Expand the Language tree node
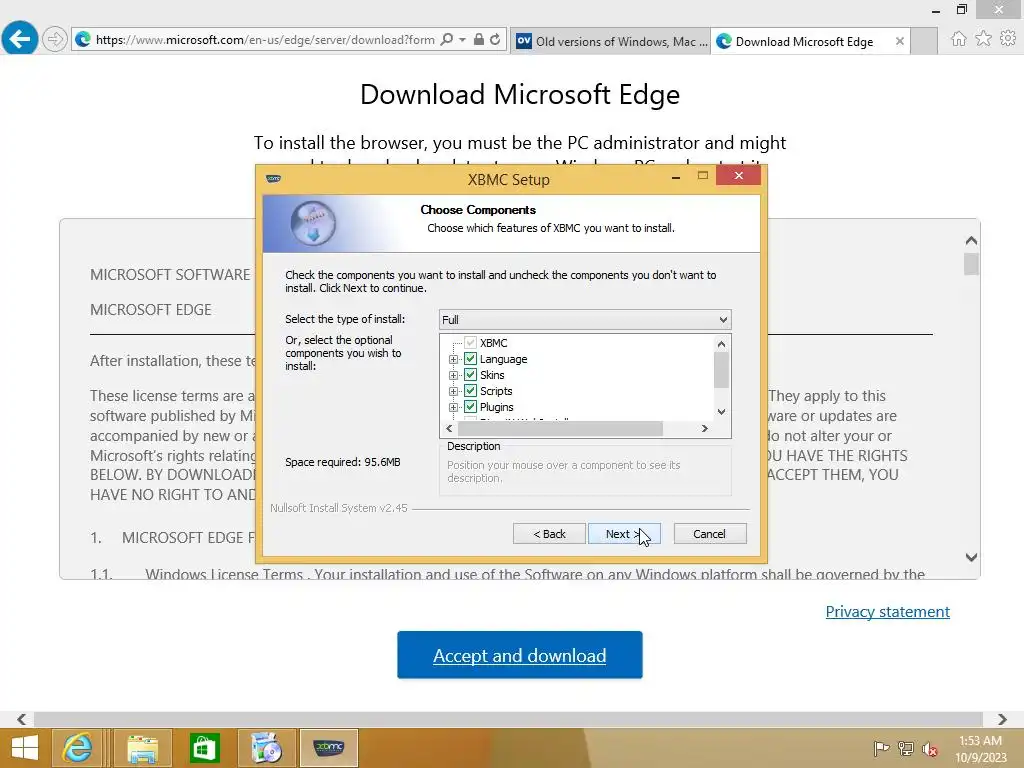 click(x=453, y=359)
